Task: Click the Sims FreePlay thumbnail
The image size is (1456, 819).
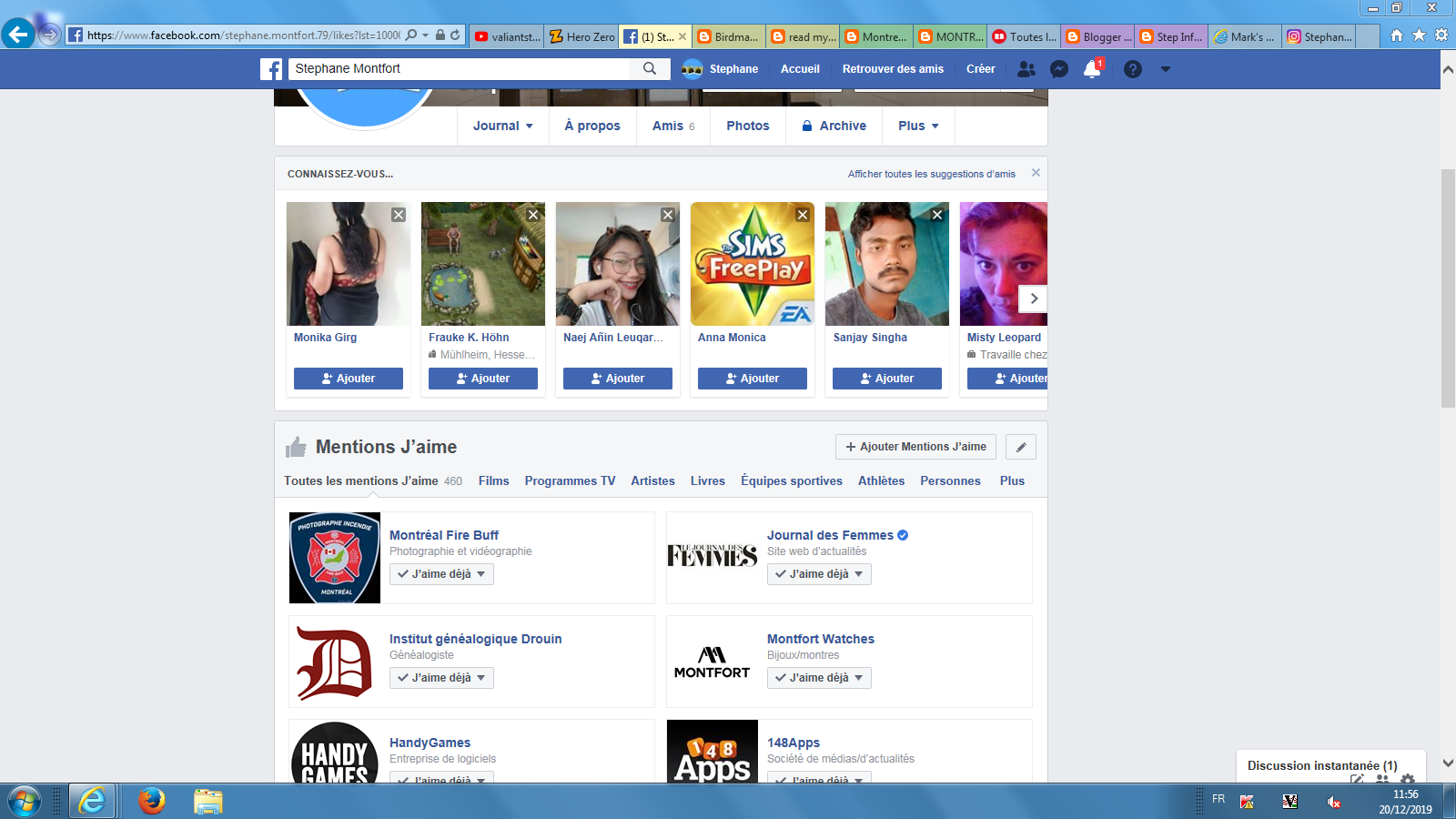Action: tap(753, 264)
